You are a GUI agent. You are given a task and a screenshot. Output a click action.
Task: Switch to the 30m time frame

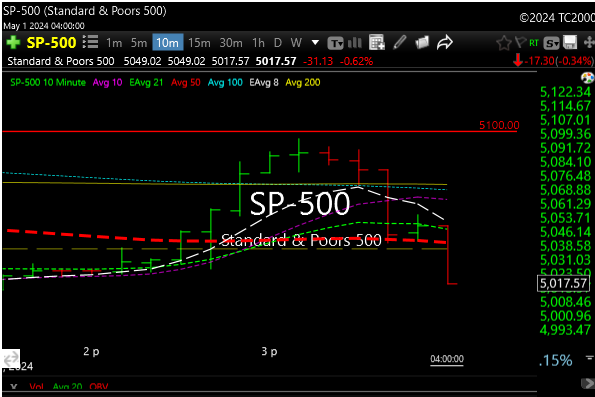[231, 43]
